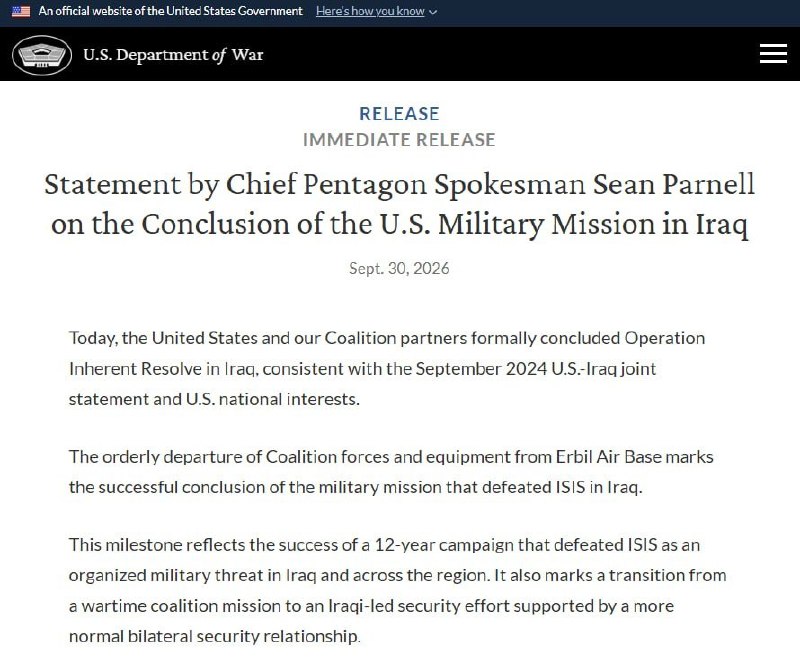Image resolution: width=800 pixels, height=672 pixels.
Task: Open the hamburger navigation menu
Action: point(773,54)
